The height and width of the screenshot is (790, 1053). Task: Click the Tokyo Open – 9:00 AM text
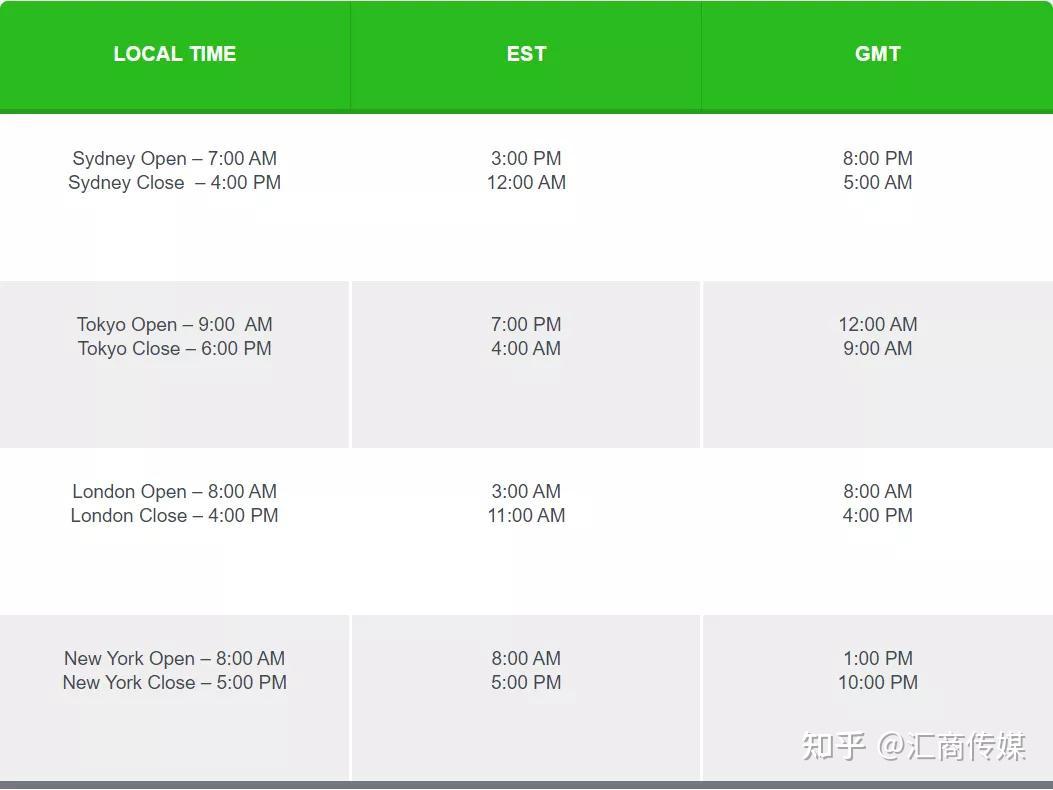(175, 324)
